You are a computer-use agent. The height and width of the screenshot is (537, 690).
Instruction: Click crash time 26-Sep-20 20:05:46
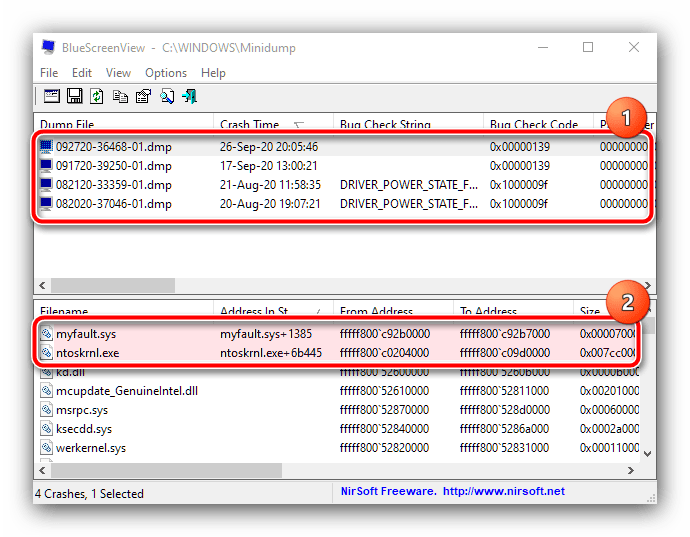(x=268, y=147)
